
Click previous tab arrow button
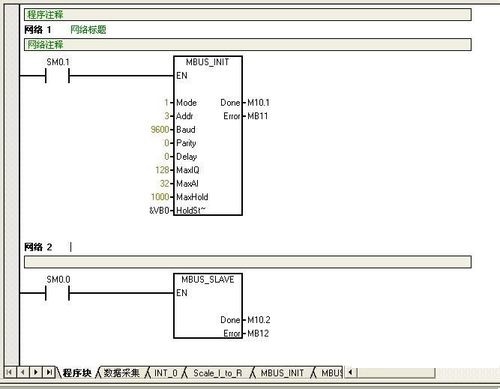[x=22, y=372]
